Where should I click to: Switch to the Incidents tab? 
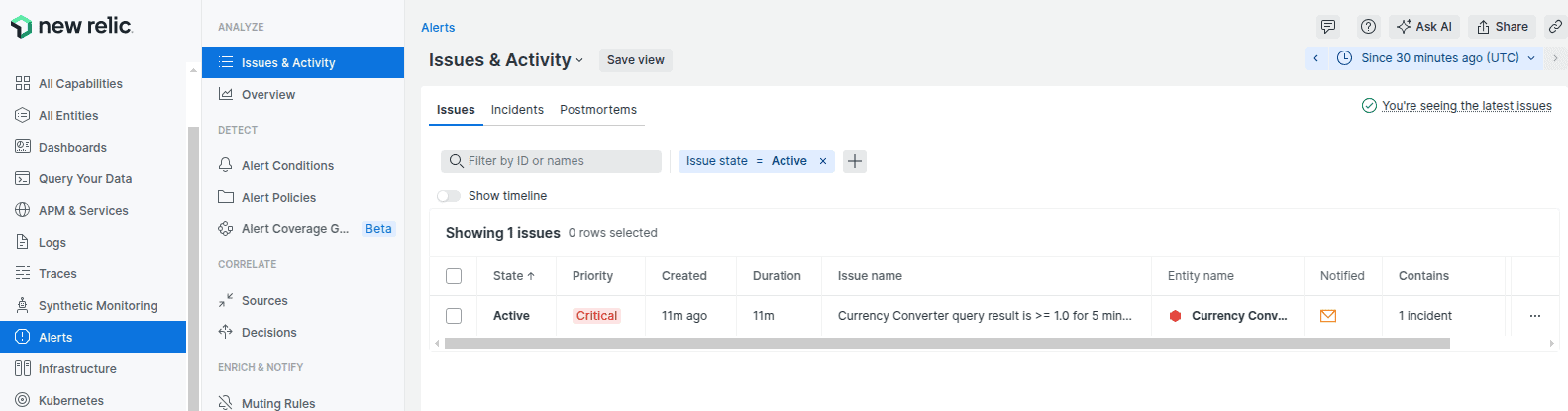[x=517, y=110]
